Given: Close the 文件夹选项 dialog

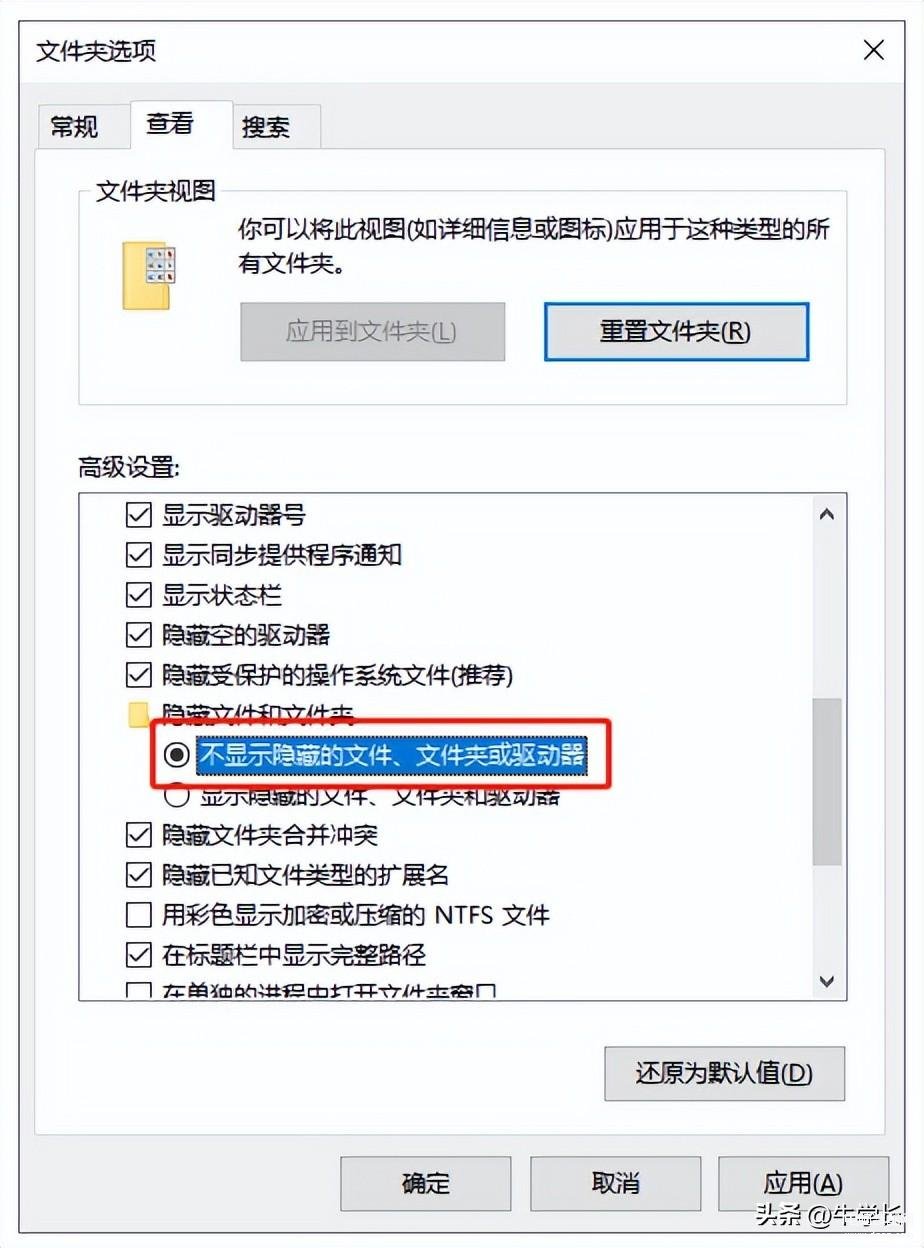Looking at the screenshot, I should point(873,50).
